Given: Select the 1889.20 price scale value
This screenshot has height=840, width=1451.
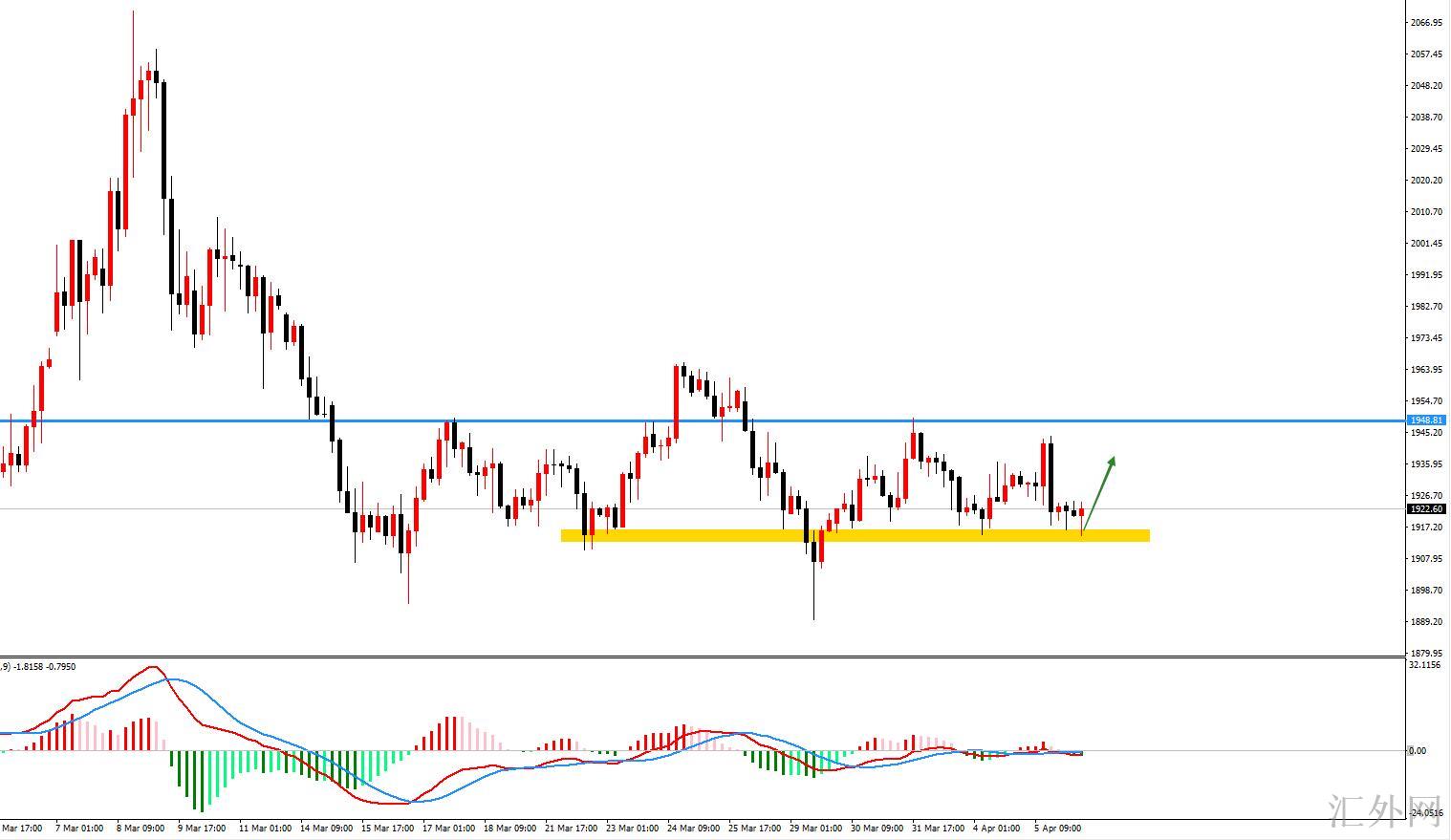Looking at the screenshot, I should click(1426, 622).
